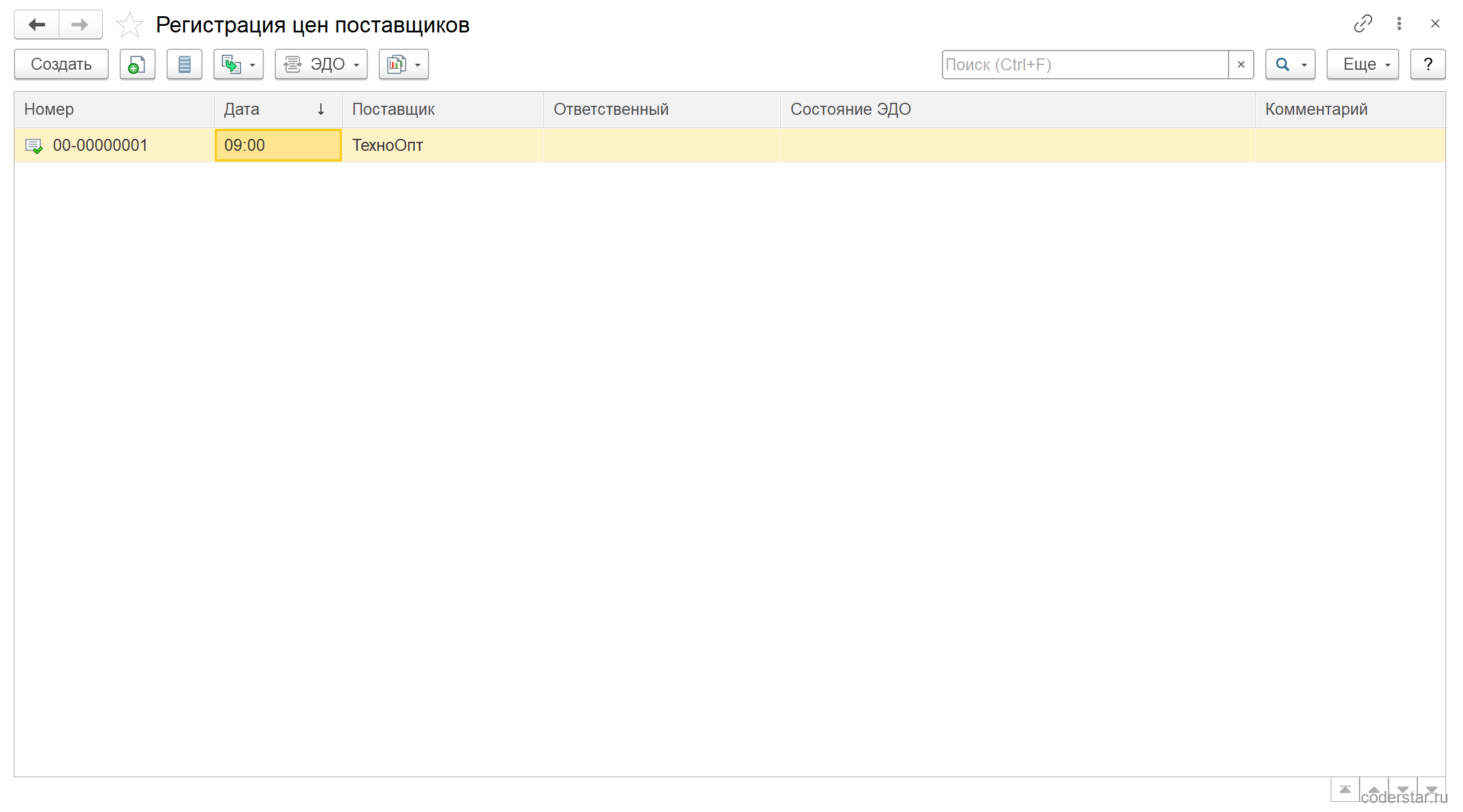
Task: Select document row 00-00000001
Action: pyautogui.click(x=730, y=145)
